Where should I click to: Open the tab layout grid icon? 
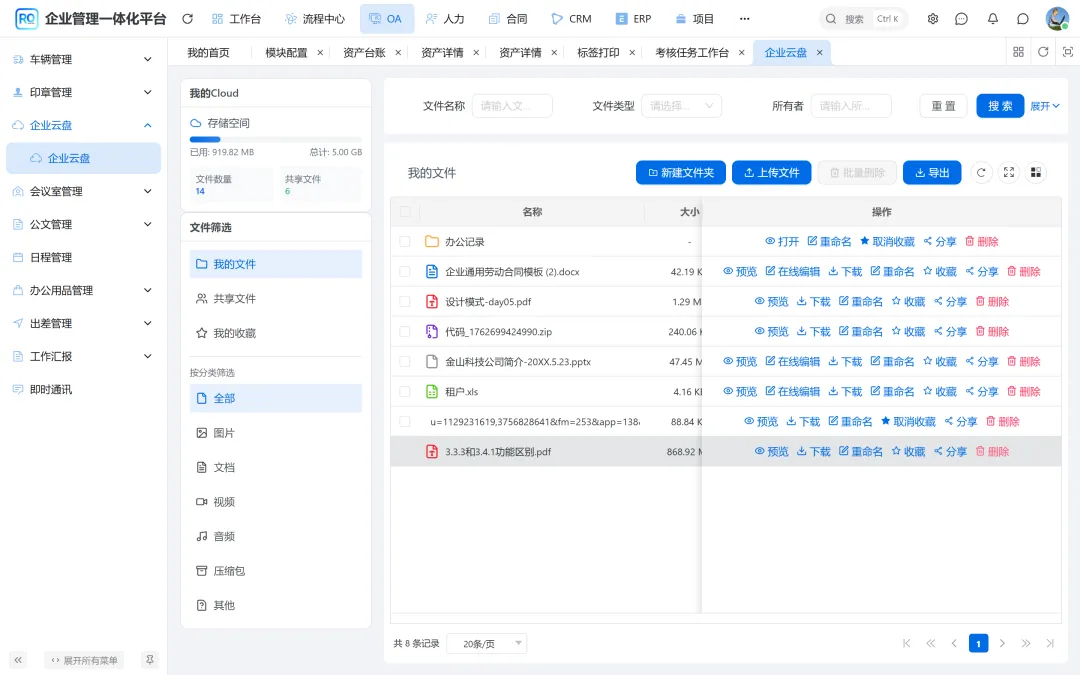(x=1018, y=52)
